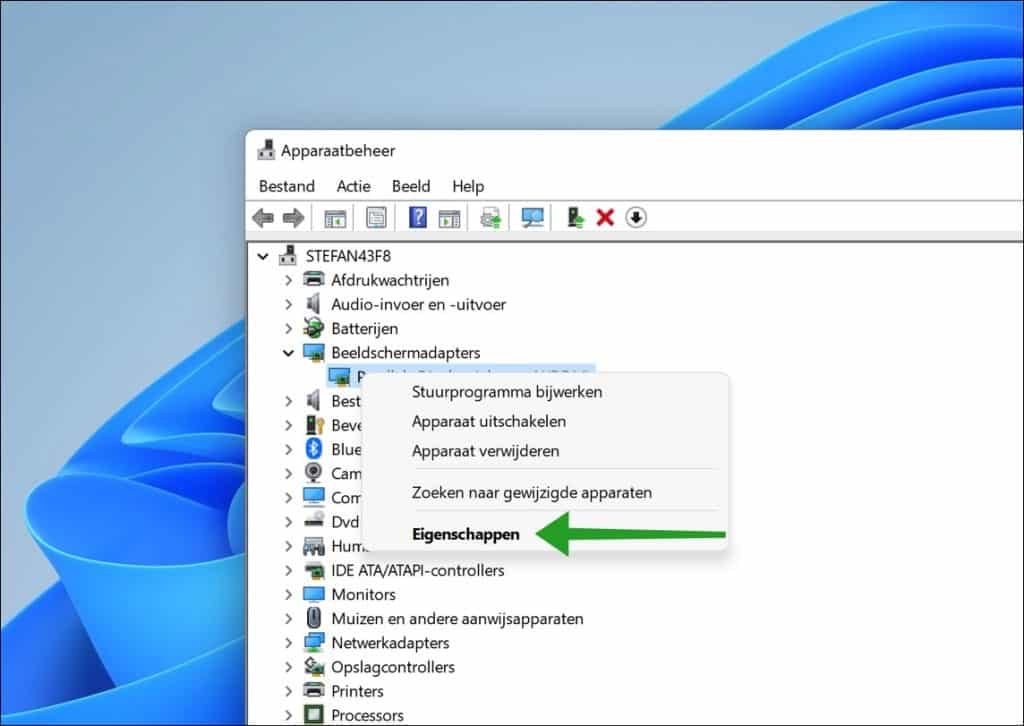Select the Monitors tree item
This screenshot has height=726, width=1024.
[x=363, y=594]
